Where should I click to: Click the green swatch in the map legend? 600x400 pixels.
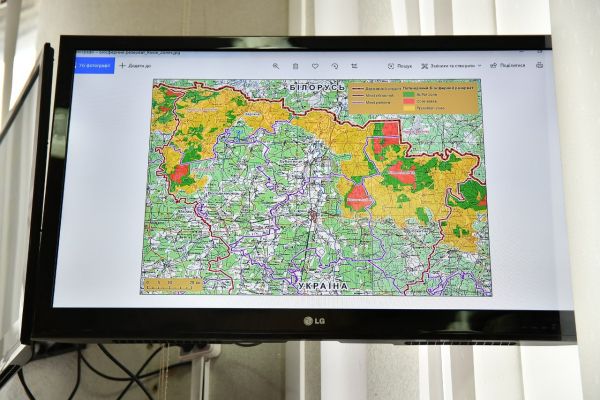click(408, 92)
